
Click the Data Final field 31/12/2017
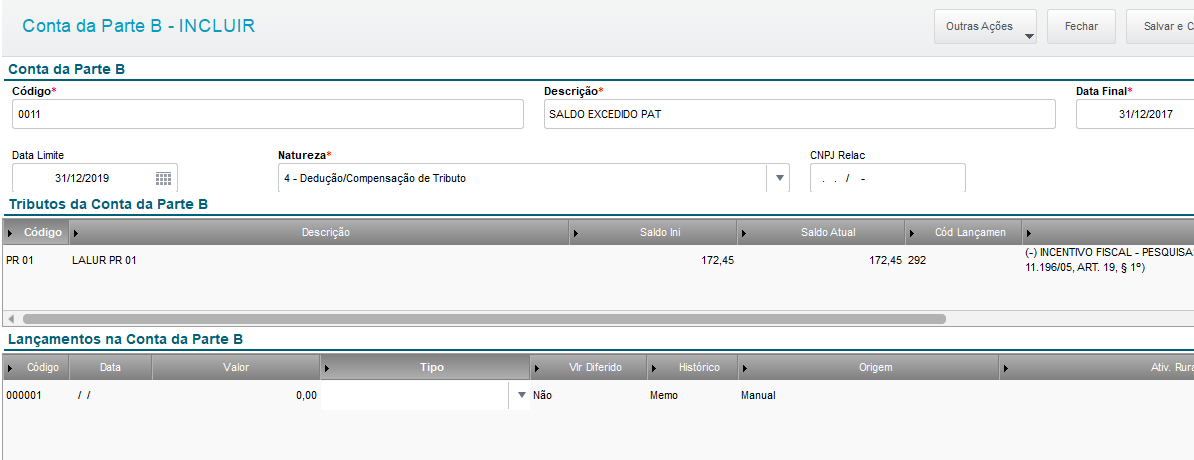pyautogui.click(x=1135, y=114)
